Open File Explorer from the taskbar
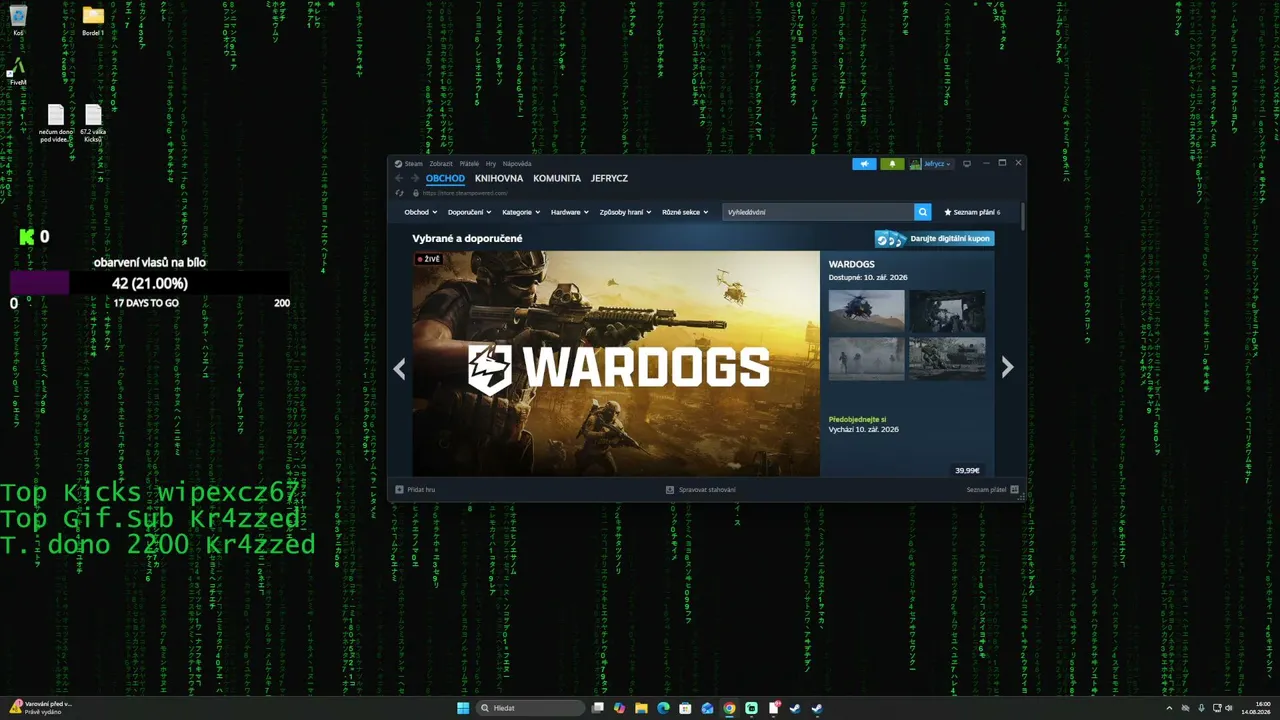 click(x=641, y=708)
